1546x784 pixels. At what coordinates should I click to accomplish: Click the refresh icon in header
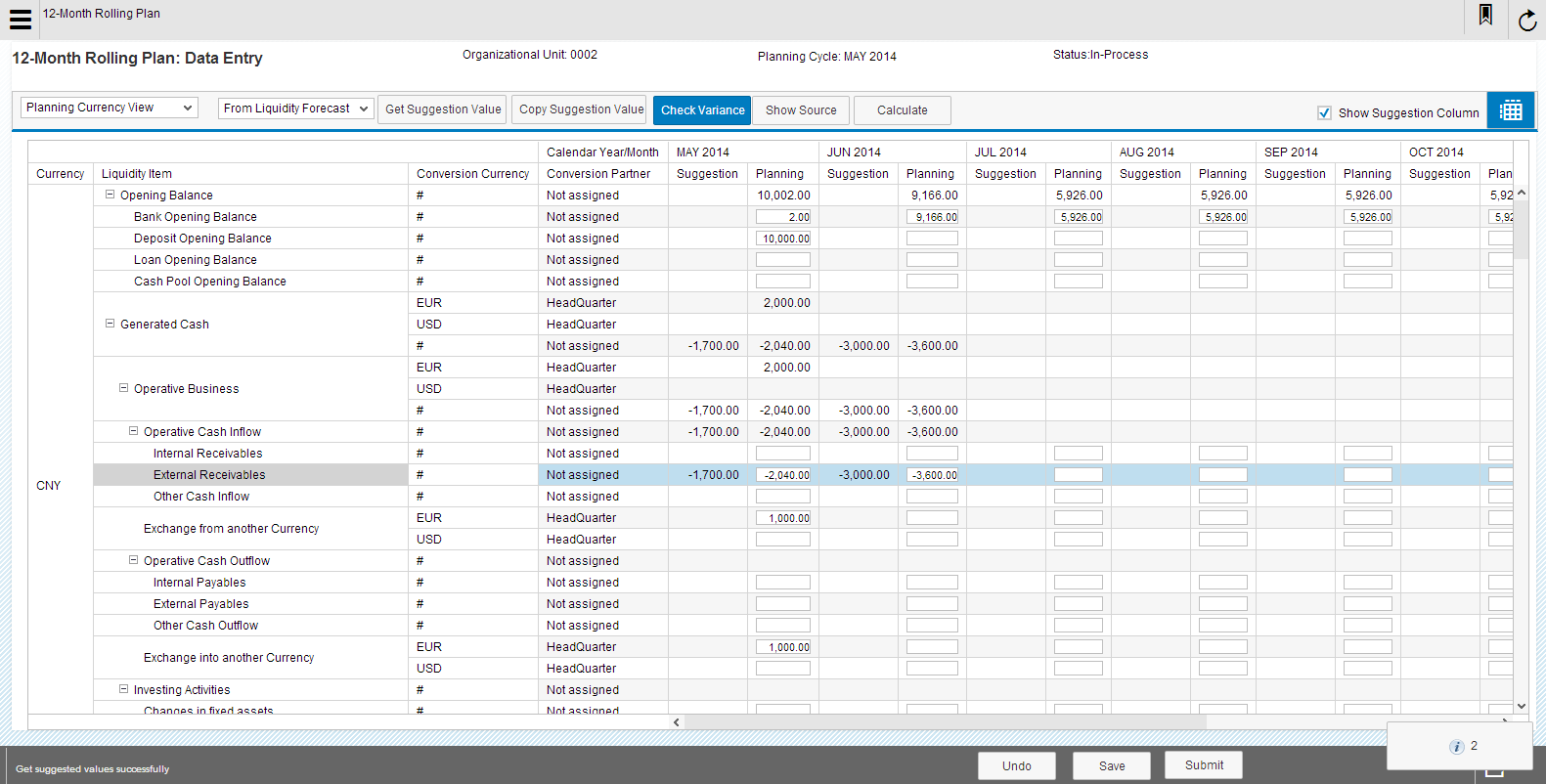(1527, 20)
